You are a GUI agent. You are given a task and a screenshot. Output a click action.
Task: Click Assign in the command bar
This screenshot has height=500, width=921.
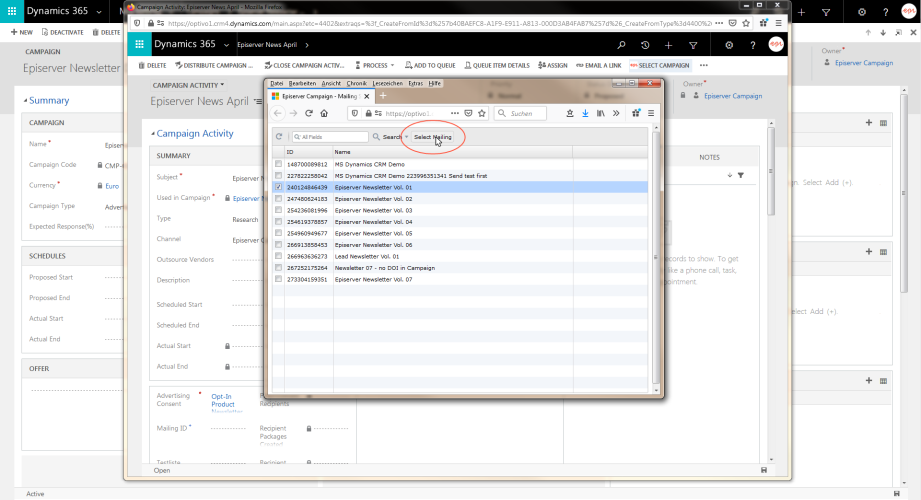(553, 65)
